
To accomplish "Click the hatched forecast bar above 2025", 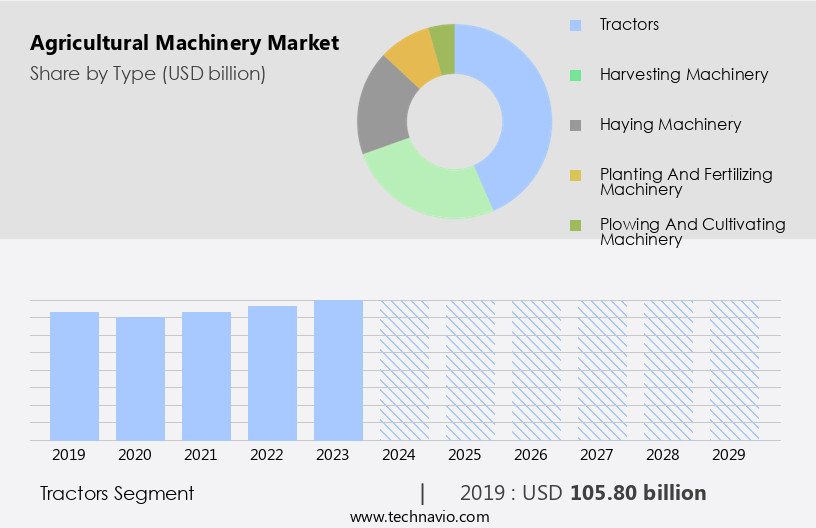I will [x=470, y=370].
